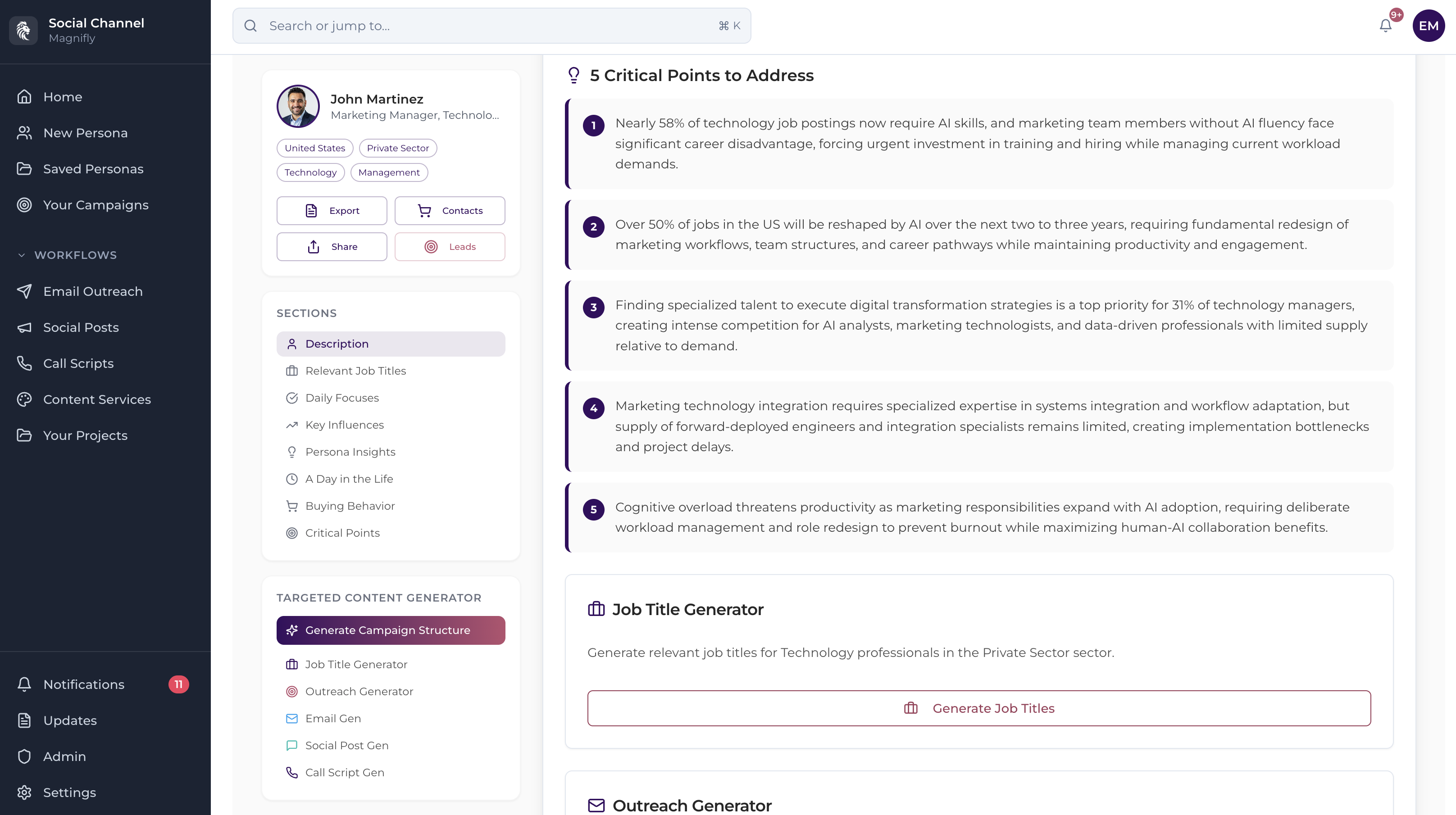Viewport: 1456px width, 815px height.
Task: Click the Admin shield icon
Action: [24, 756]
